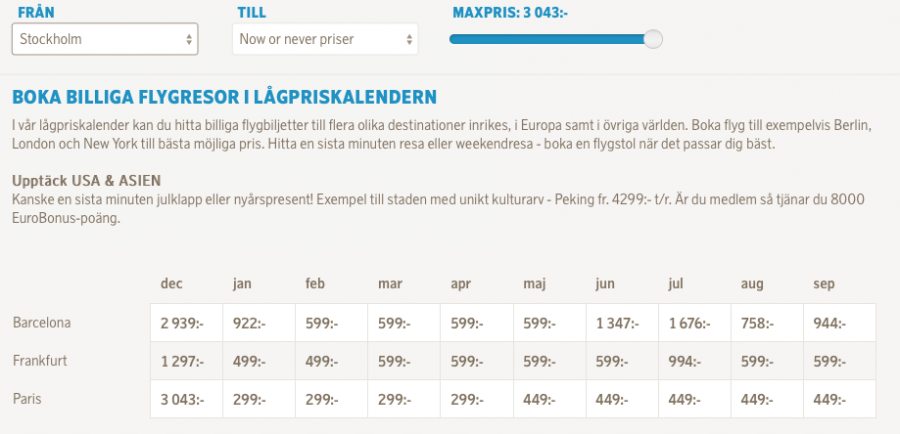Select Frankfurt December price 1 297:-
This screenshot has height=434, width=900.
pyautogui.click(x=181, y=362)
